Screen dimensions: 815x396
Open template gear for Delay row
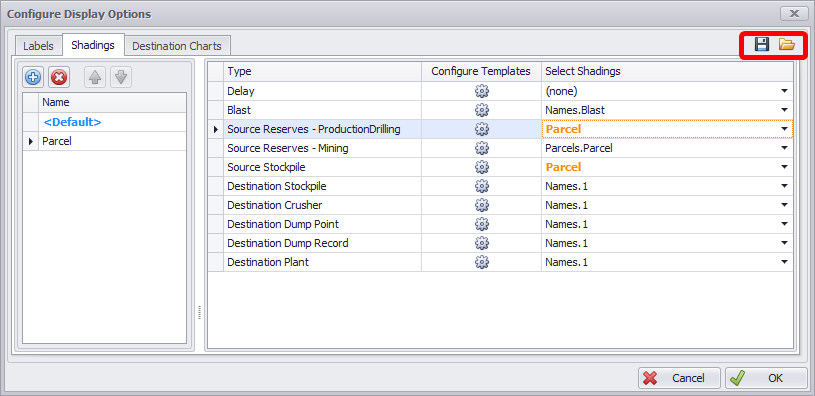[482, 91]
